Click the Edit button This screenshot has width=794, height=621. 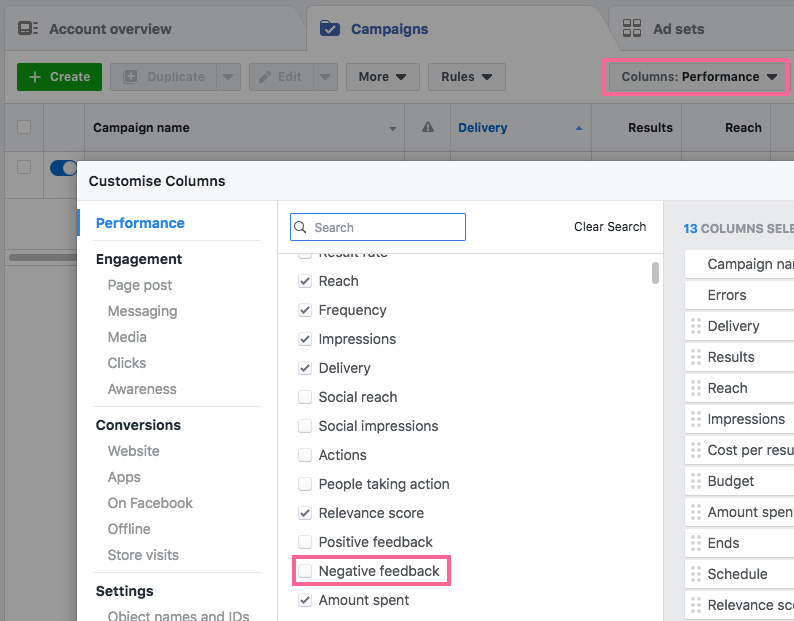[281, 76]
